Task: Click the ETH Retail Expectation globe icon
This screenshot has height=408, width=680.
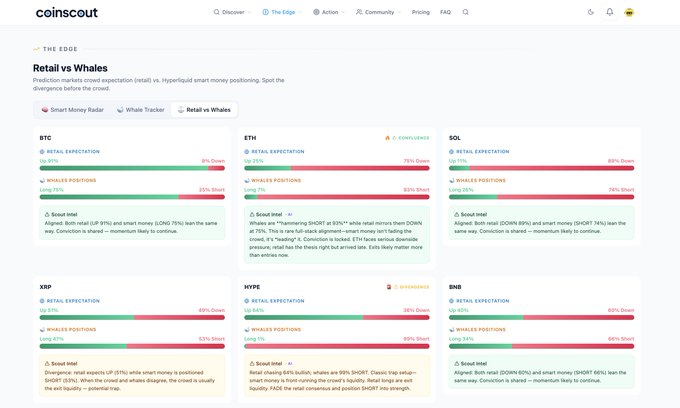Action: tap(247, 152)
